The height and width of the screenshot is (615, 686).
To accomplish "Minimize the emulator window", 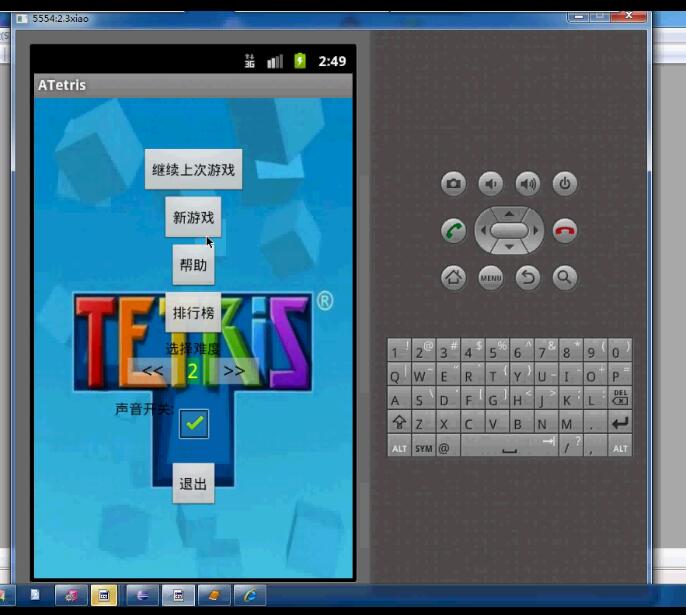I will coord(578,17).
